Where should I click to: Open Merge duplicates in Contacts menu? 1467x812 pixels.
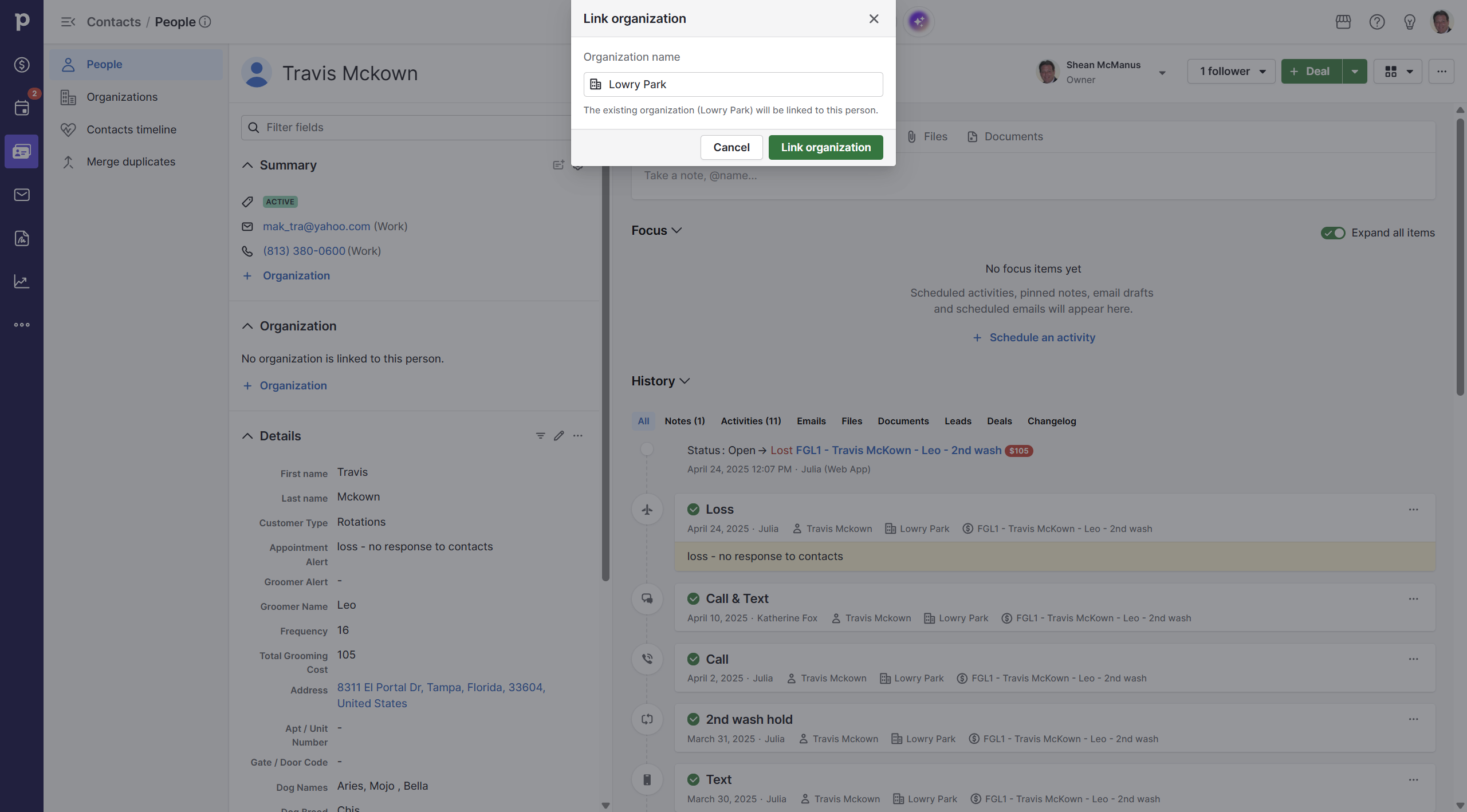pyautogui.click(x=131, y=161)
